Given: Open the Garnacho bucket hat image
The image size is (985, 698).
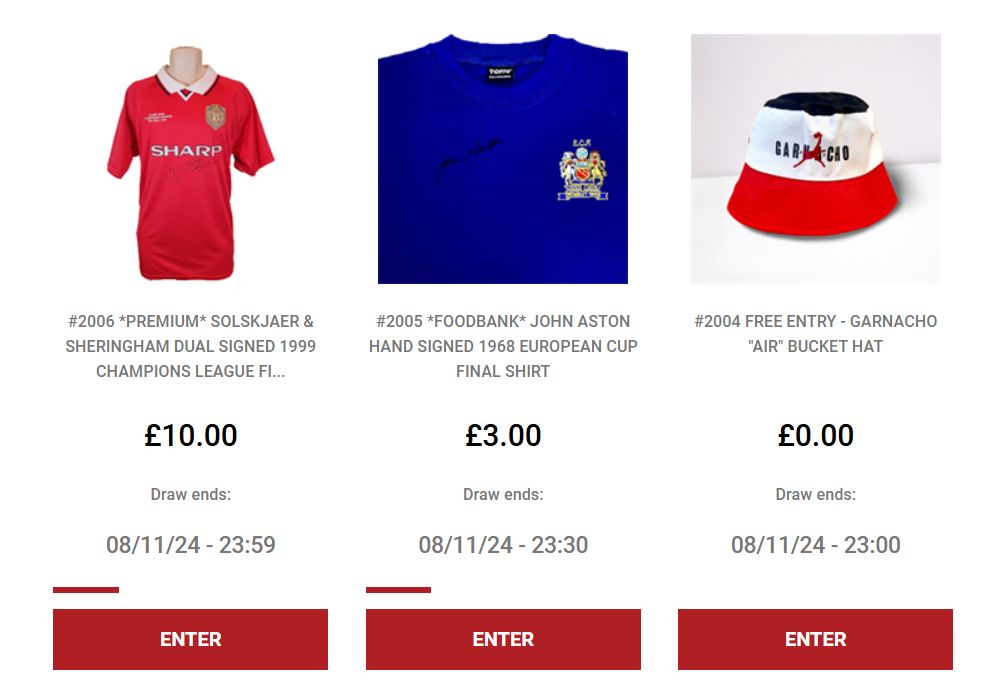Looking at the screenshot, I should (x=815, y=159).
